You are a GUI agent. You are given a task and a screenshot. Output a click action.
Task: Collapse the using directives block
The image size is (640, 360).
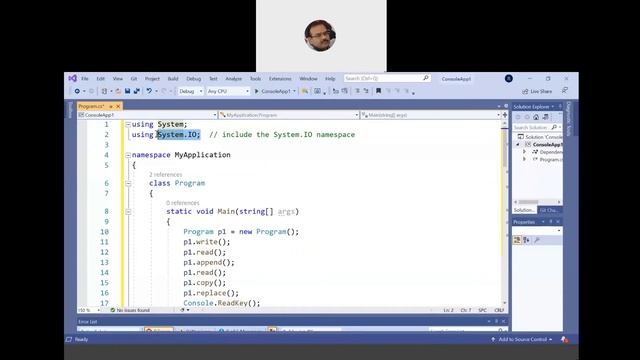(128, 124)
